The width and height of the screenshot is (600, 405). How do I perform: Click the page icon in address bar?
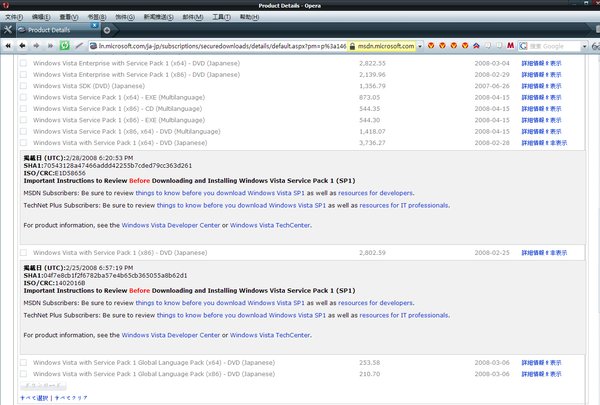coord(93,46)
